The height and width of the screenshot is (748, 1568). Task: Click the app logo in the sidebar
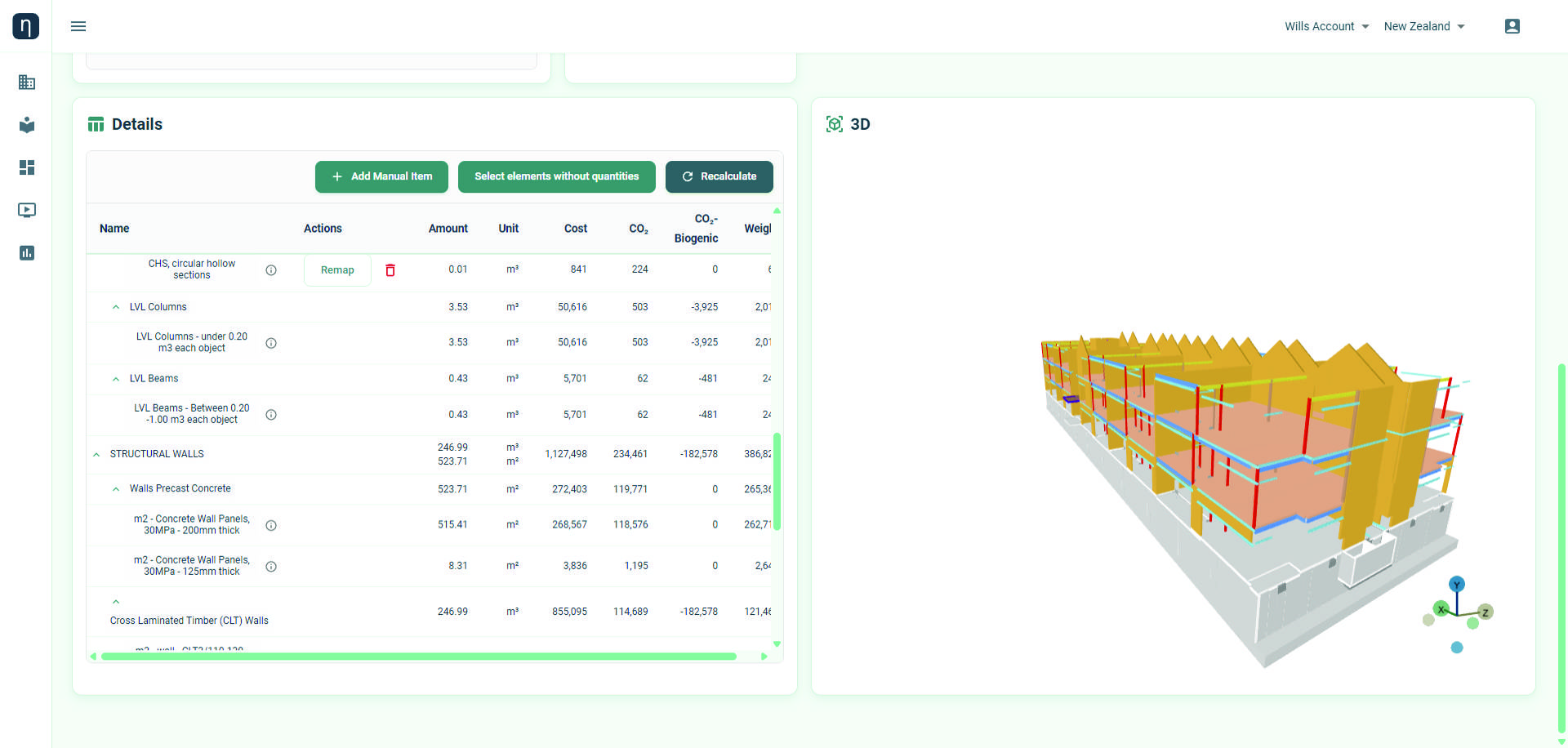pos(26,26)
